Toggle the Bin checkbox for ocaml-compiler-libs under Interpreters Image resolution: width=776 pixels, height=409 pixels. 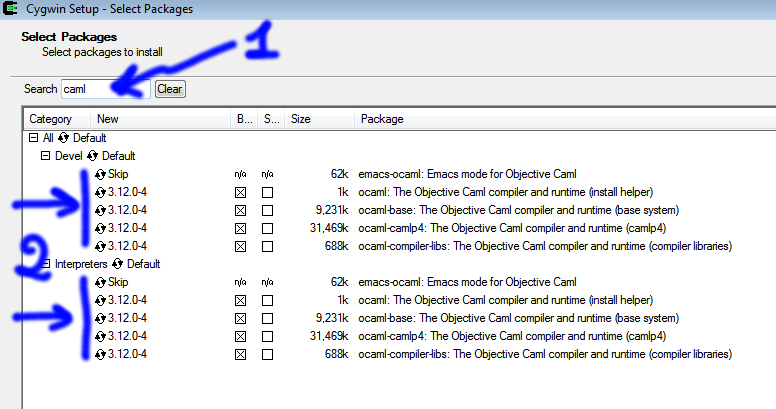click(x=241, y=355)
